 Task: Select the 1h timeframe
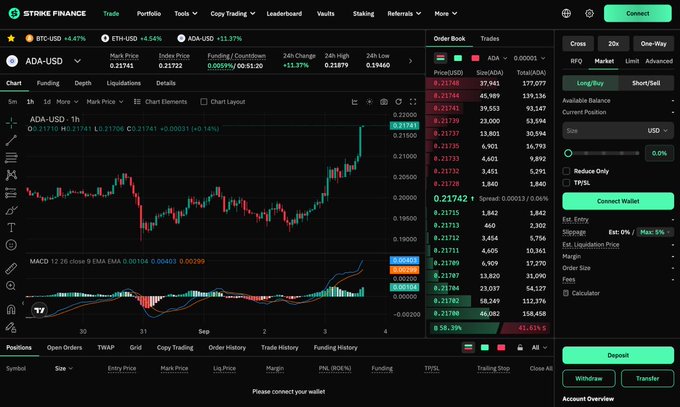pos(30,102)
